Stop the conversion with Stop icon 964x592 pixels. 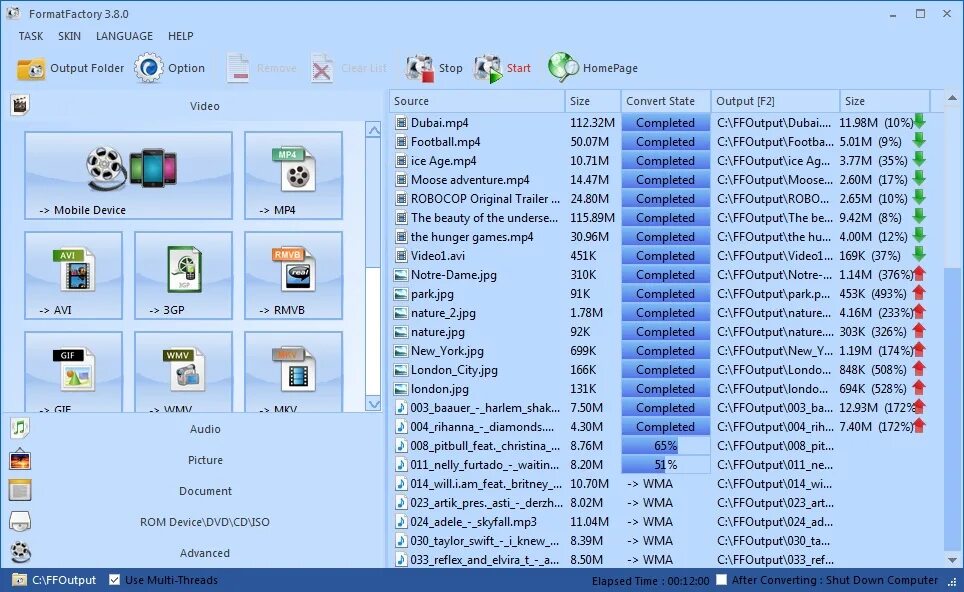coord(419,68)
